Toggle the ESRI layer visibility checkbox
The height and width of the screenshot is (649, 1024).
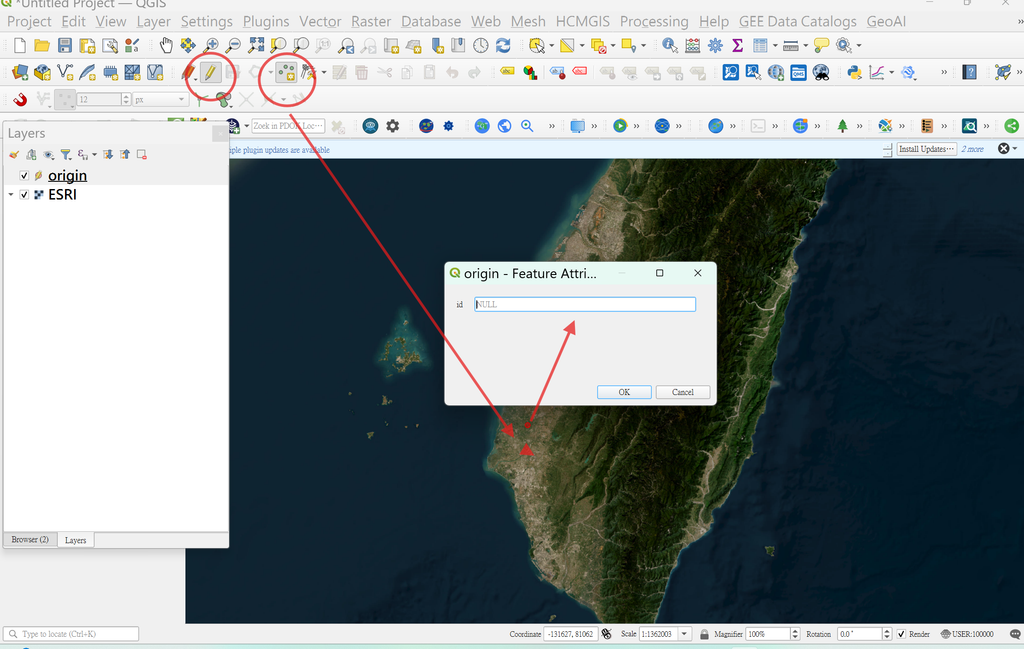pos(24,195)
